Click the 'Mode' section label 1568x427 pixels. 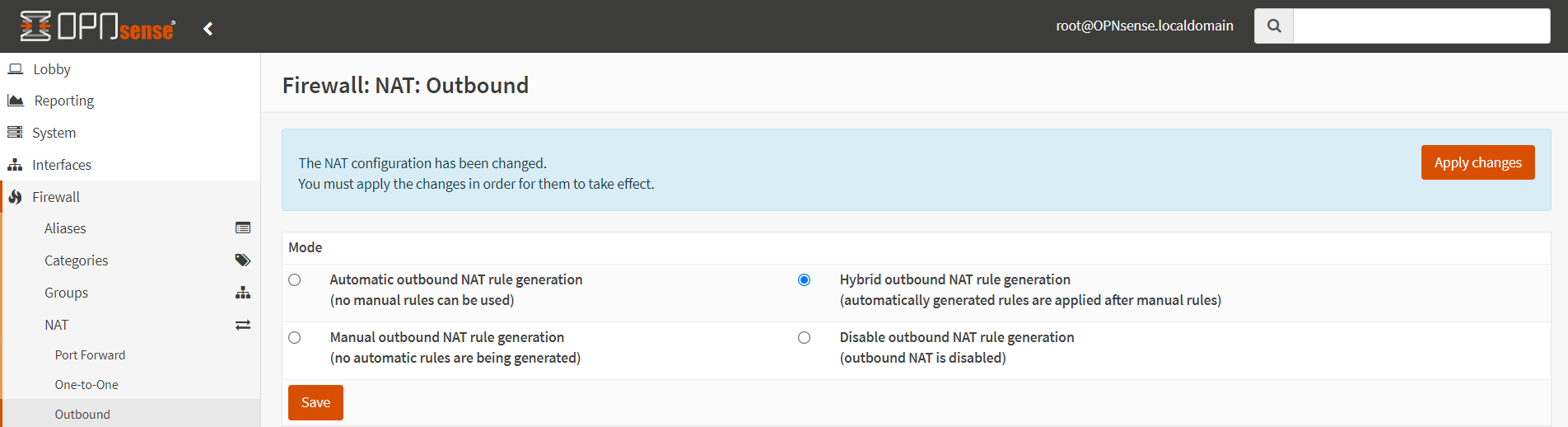(x=305, y=247)
